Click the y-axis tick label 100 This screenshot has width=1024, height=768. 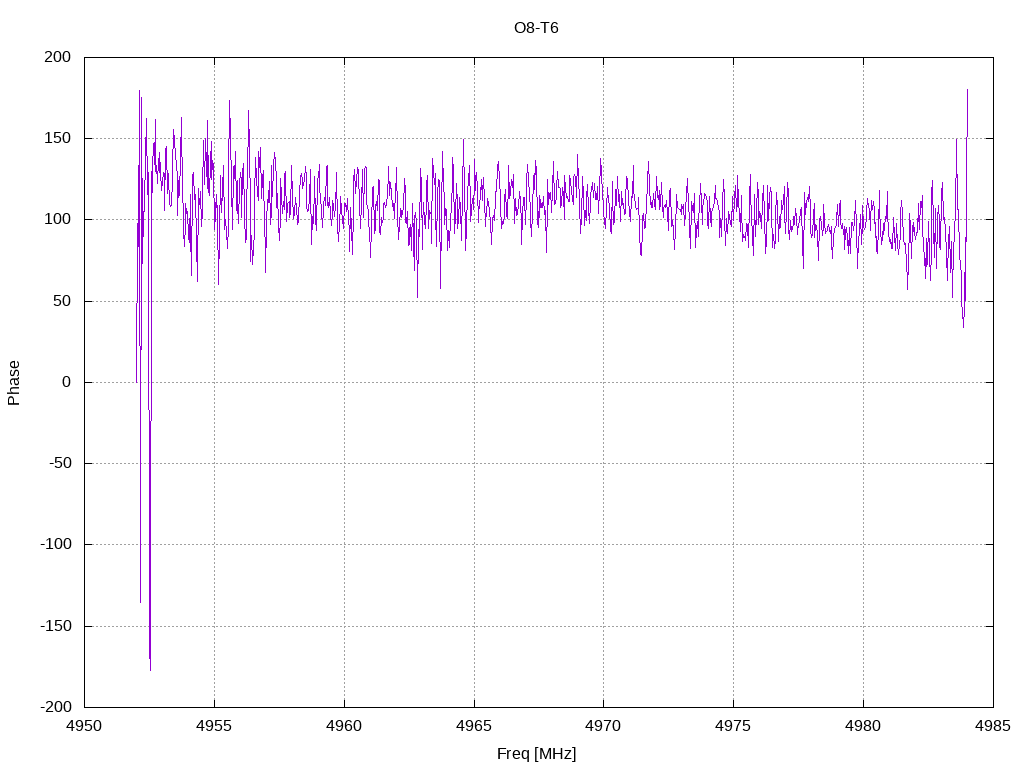(57, 219)
